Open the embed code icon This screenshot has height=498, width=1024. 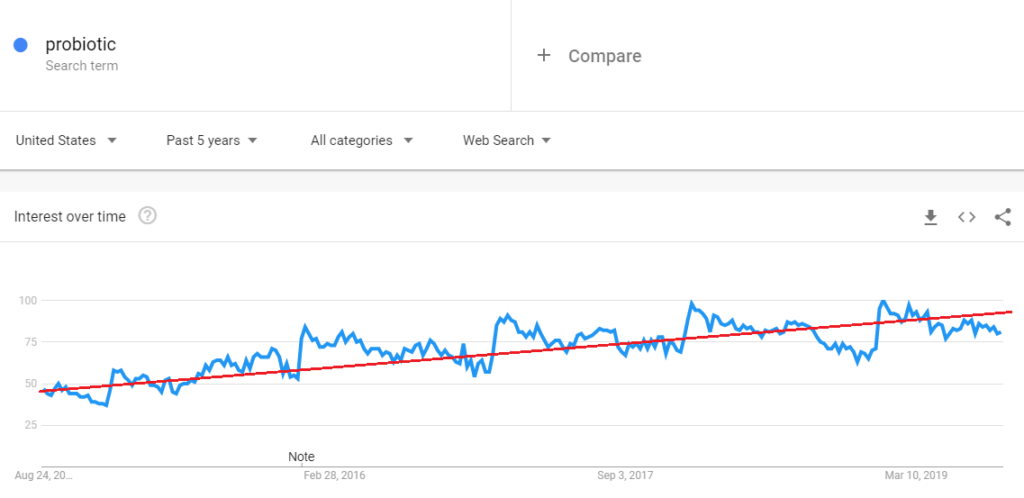pos(967,217)
